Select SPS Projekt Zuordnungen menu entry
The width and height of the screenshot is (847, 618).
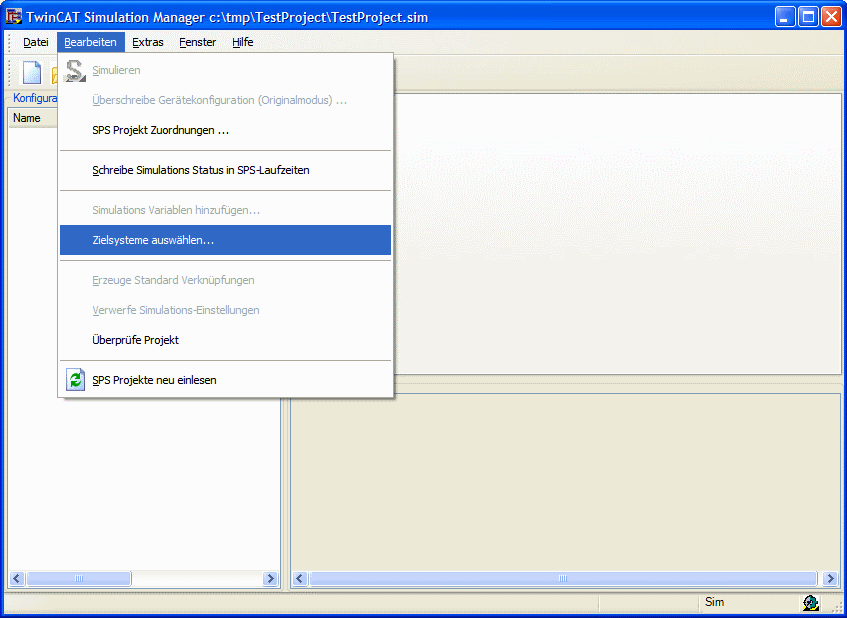[x=225, y=130]
